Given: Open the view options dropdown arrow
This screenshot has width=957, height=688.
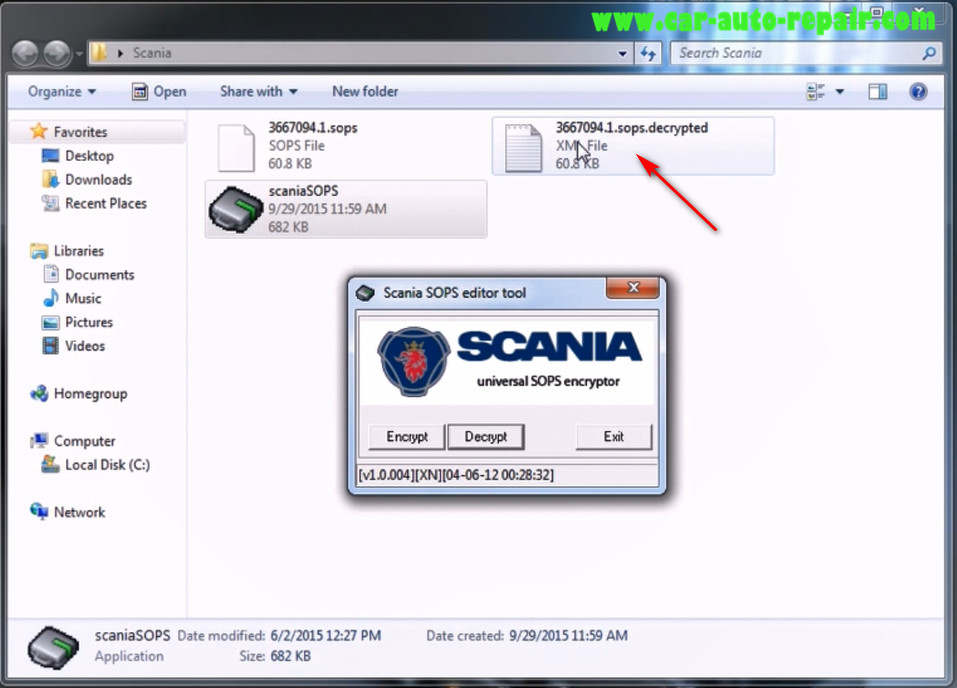Looking at the screenshot, I should pos(840,92).
